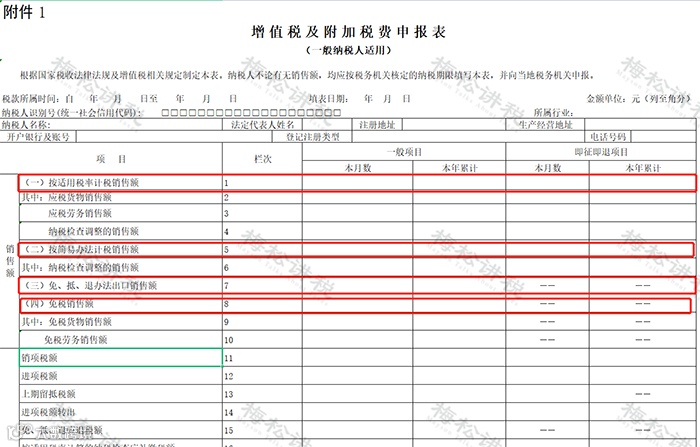
Task: Select the 开户银行及账号 cell
Action: (x=38, y=137)
